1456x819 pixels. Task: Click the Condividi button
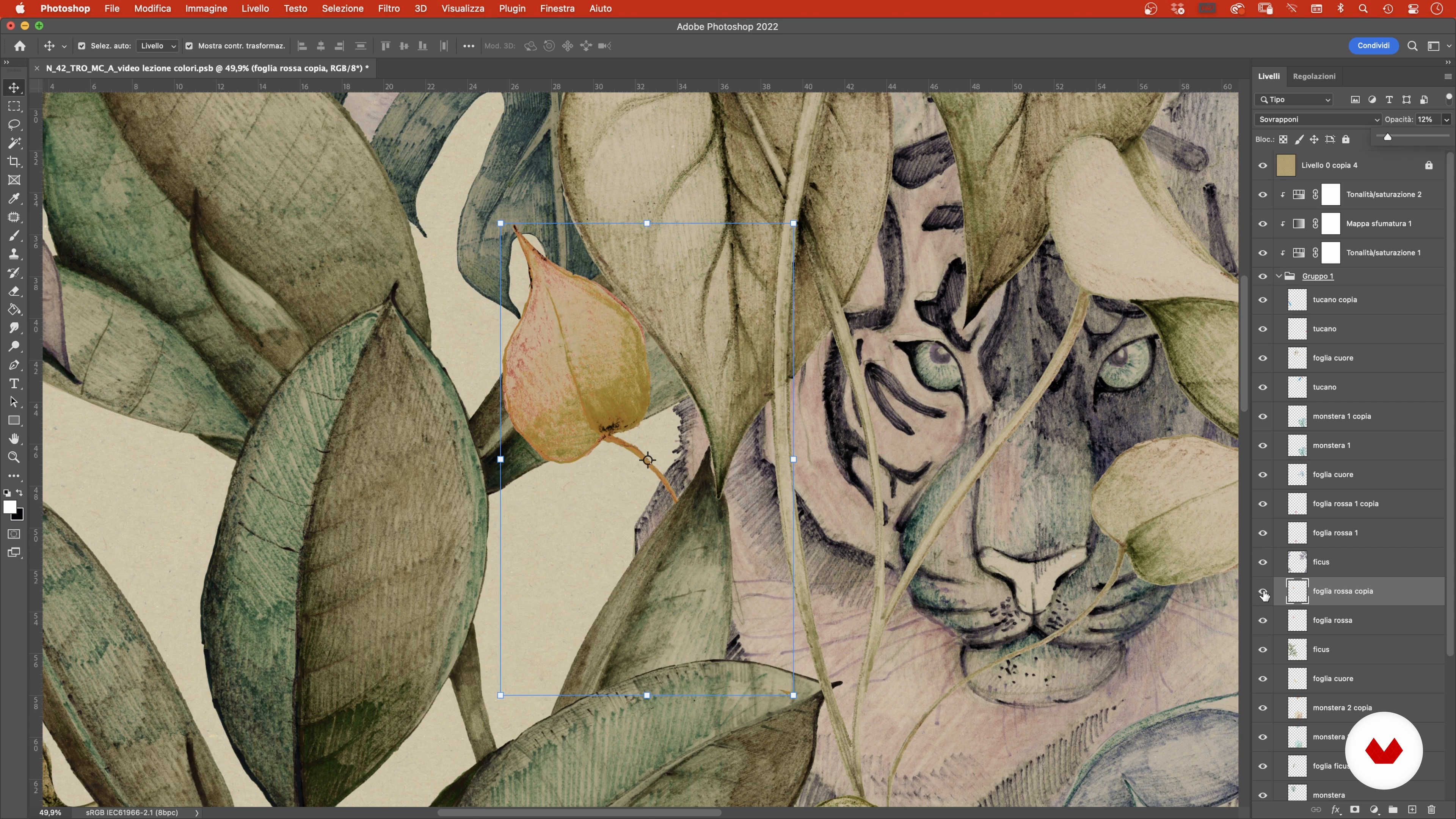(1373, 46)
